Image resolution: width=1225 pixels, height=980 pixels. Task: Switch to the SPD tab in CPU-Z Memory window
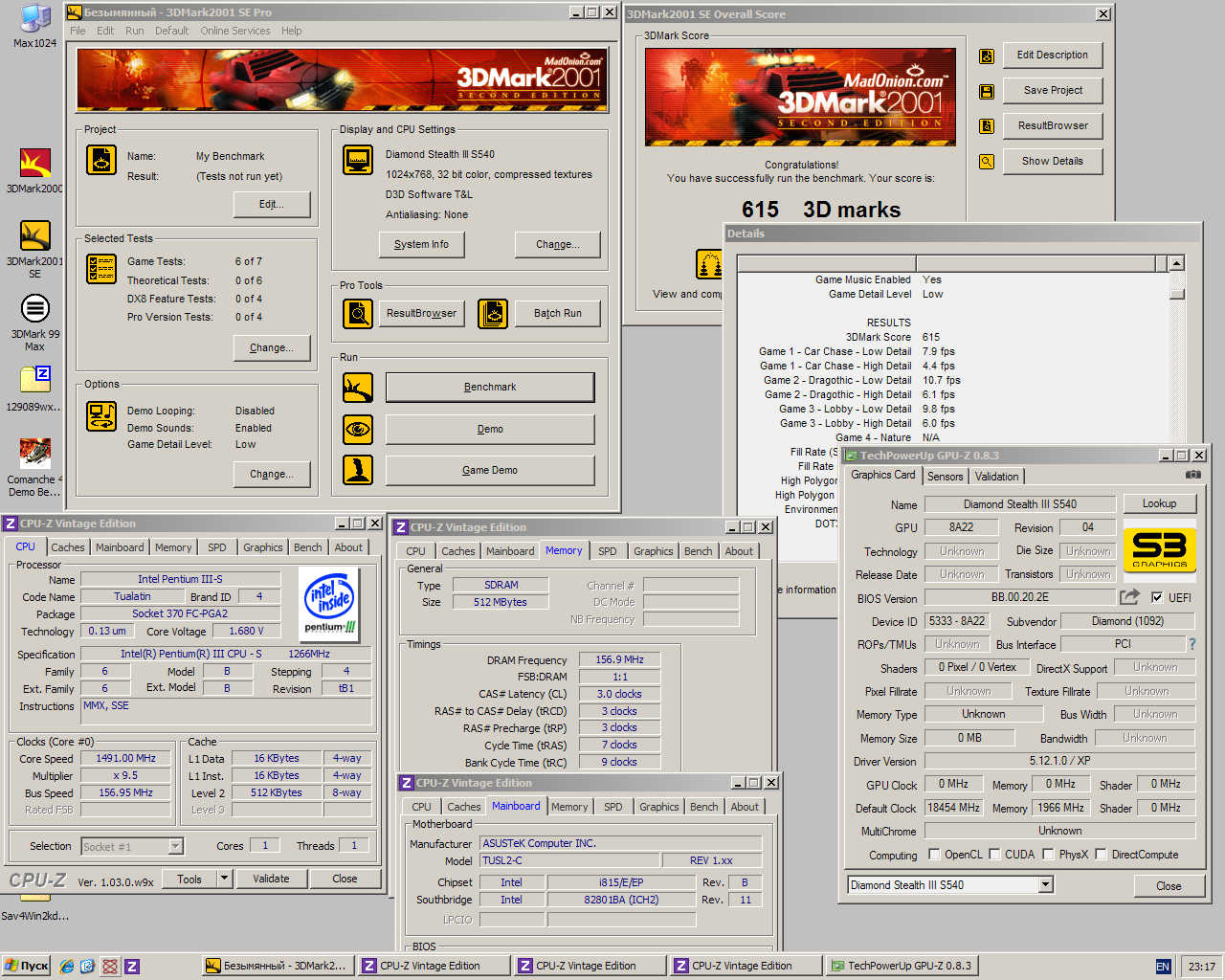(x=608, y=551)
